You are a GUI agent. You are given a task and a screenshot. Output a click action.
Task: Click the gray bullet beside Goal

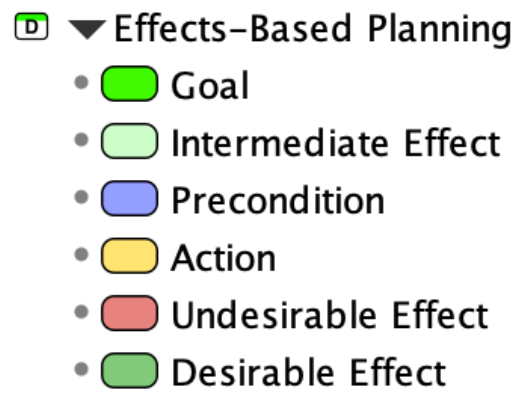pyautogui.click(x=81, y=82)
